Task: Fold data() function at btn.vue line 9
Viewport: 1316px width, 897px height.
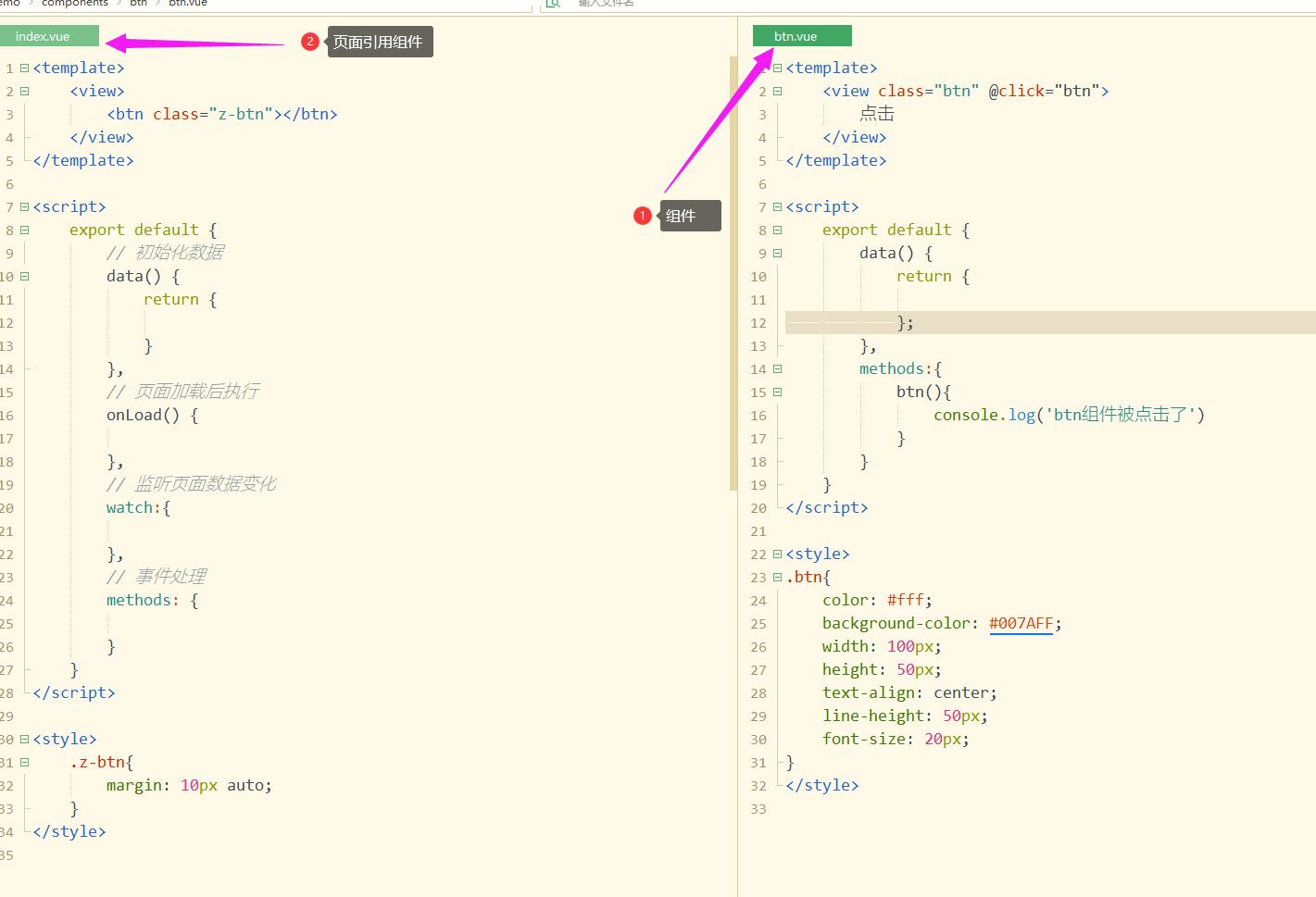Action: tap(777, 253)
